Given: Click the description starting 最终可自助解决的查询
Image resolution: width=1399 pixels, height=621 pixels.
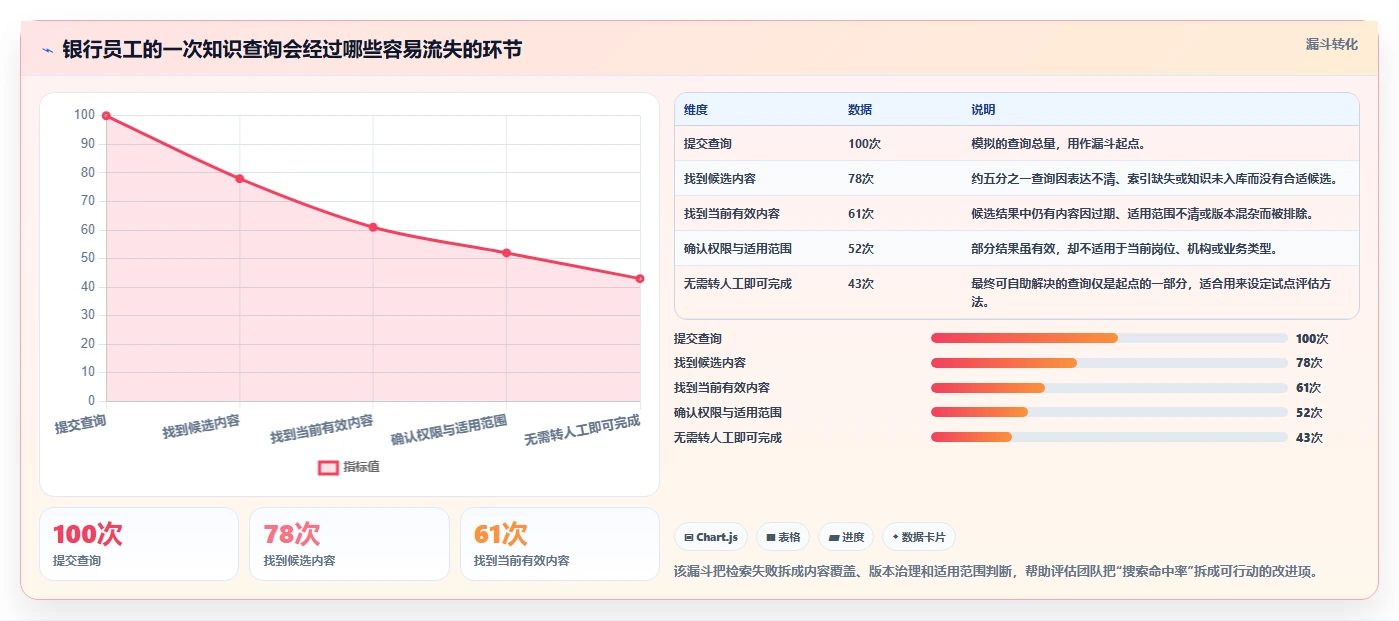Looking at the screenshot, I should pyautogui.click(x=1151, y=292).
